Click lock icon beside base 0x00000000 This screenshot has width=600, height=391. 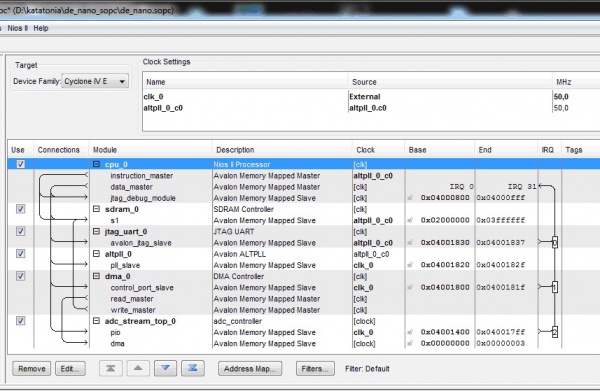pos(410,343)
